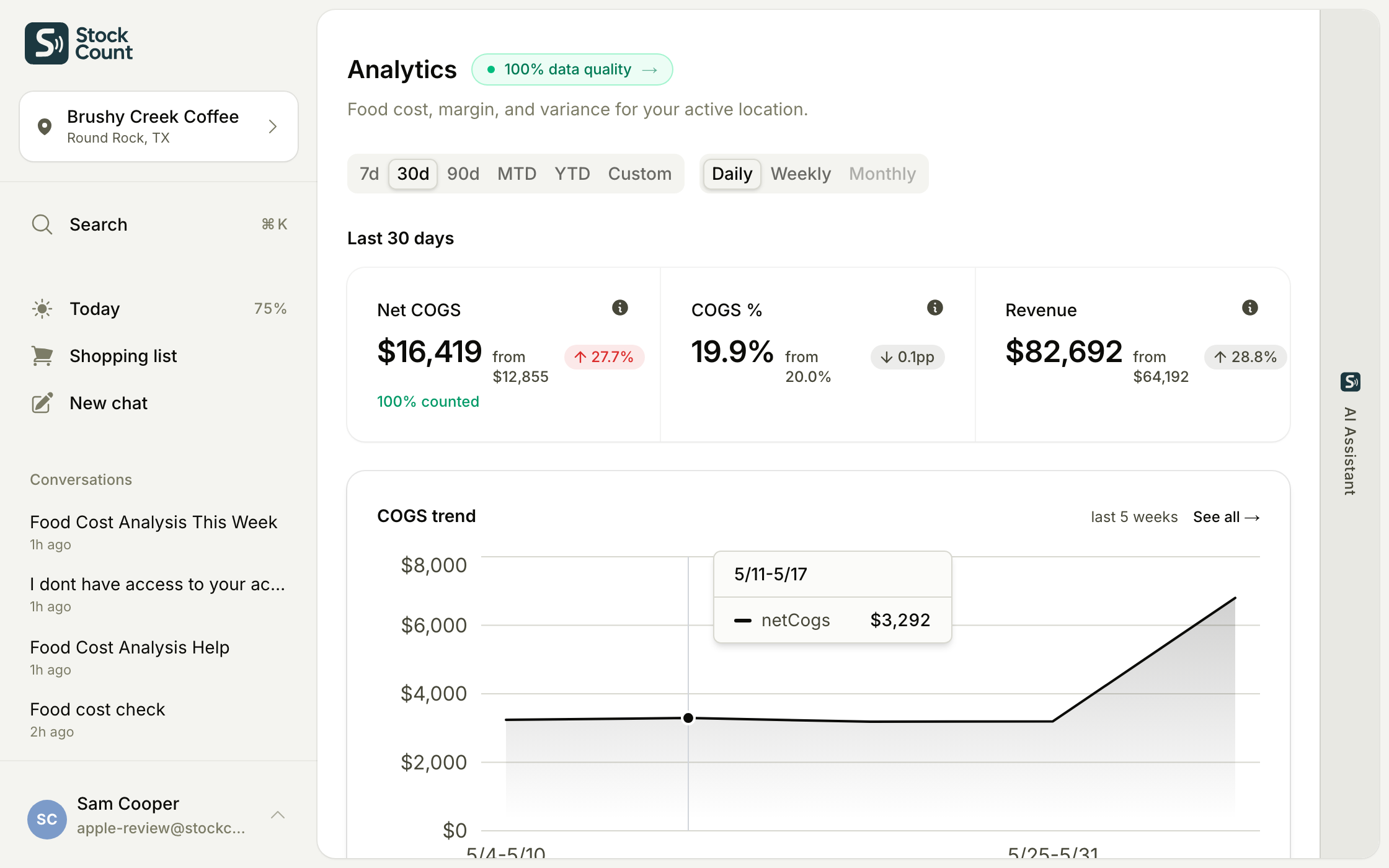Expand the Brushy Creek Coffee location chevron
Image resolution: width=1389 pixels, height=868 pixels.
click(x=273, y=126)
